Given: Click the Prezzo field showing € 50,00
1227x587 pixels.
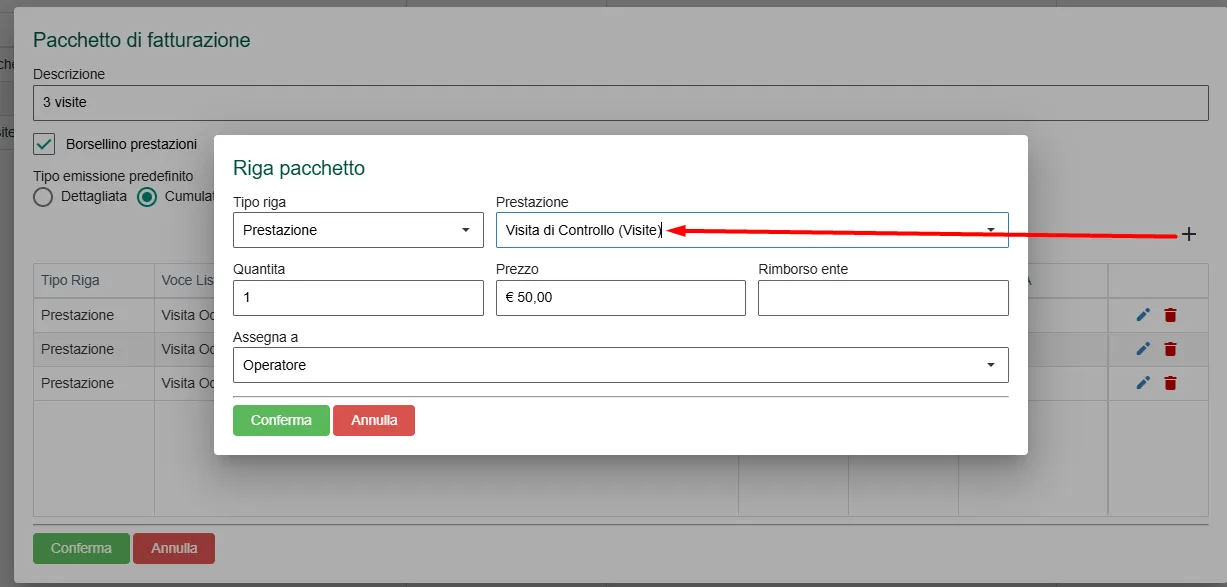Looking at the screenshot, I should 621,298.
